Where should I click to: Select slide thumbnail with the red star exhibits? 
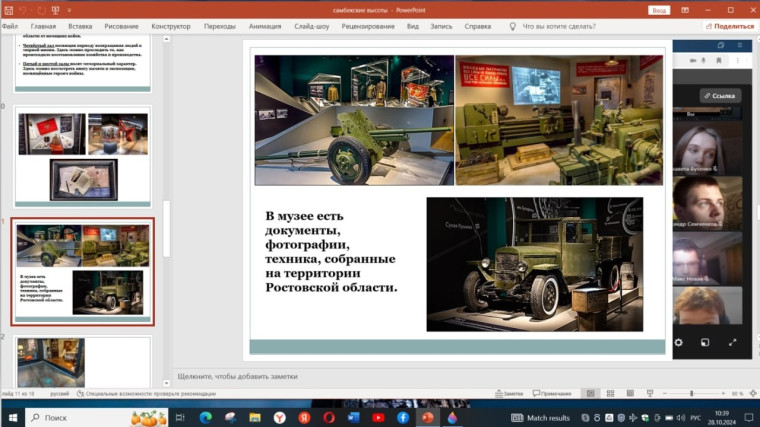point(83,156)
